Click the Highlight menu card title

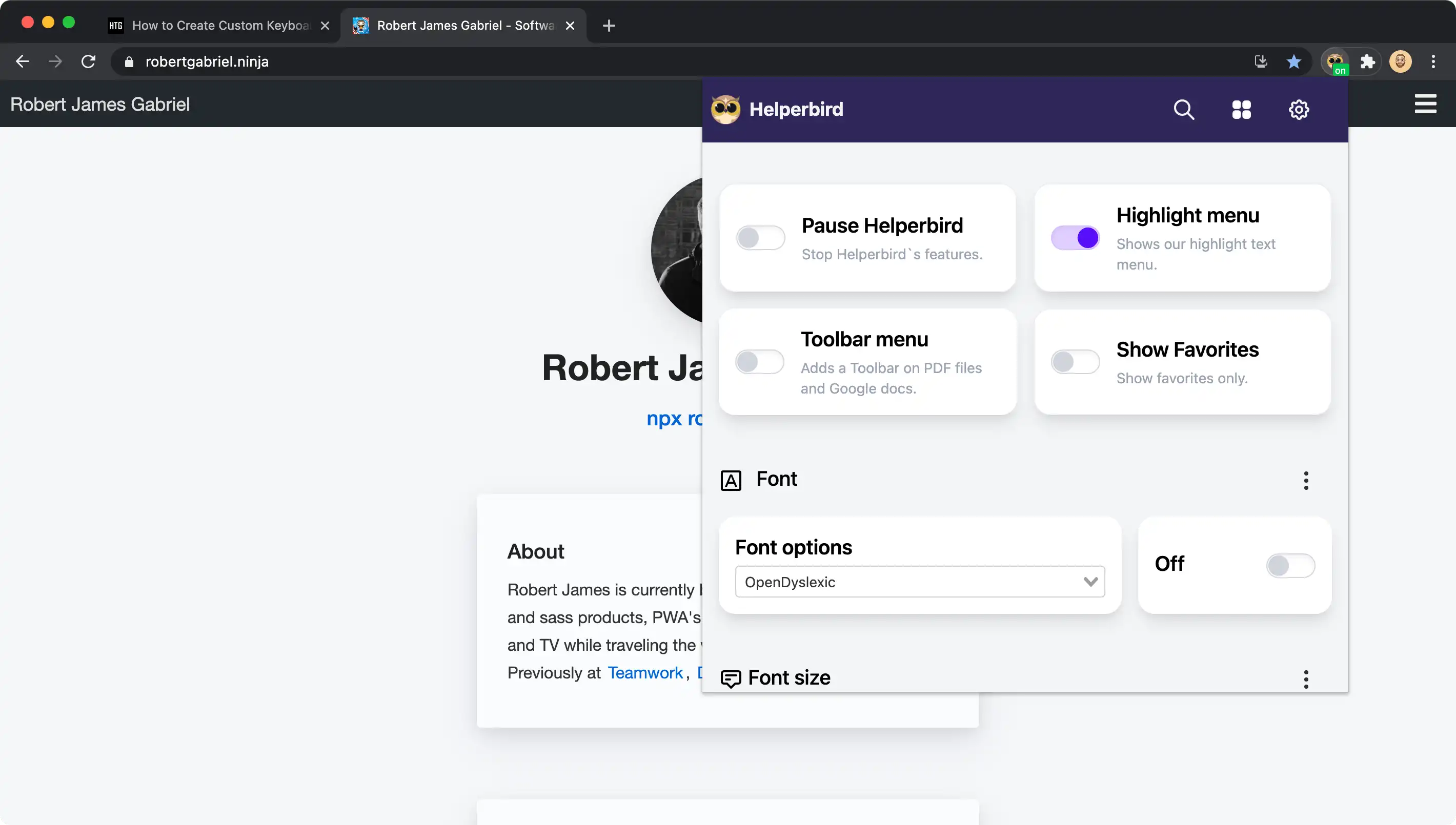(1187, 215)
